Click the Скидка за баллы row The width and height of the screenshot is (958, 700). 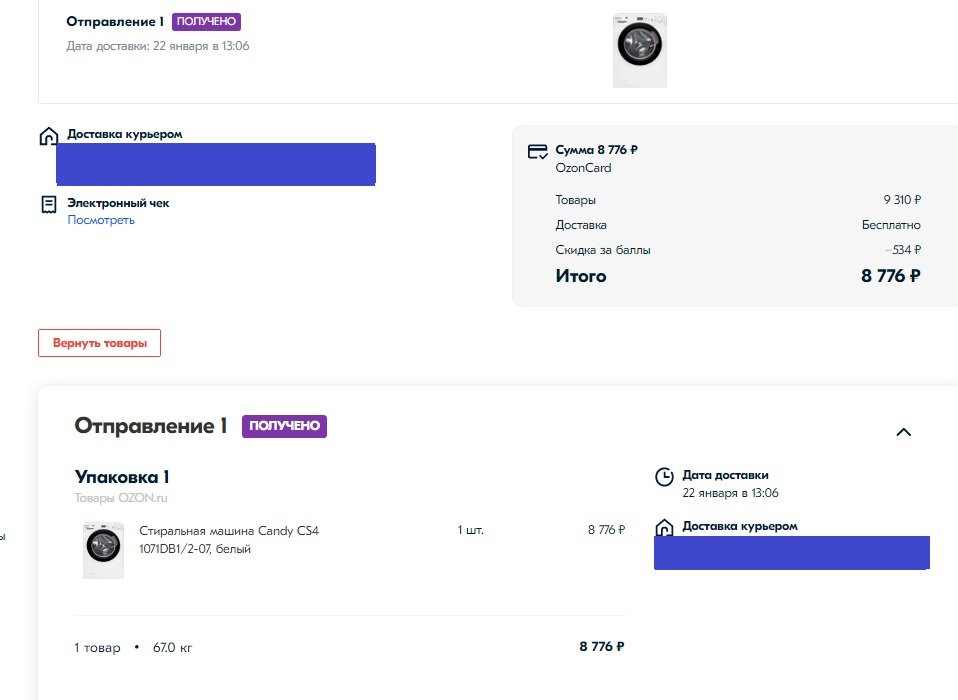tap(737, 250)
